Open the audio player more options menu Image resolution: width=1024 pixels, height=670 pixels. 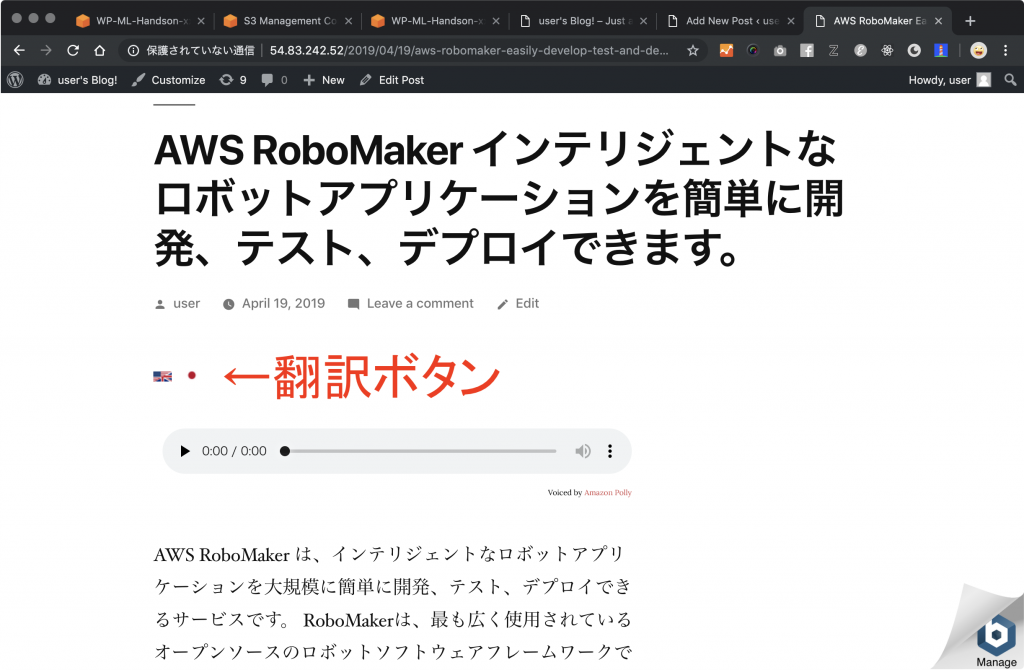[610, 451]
